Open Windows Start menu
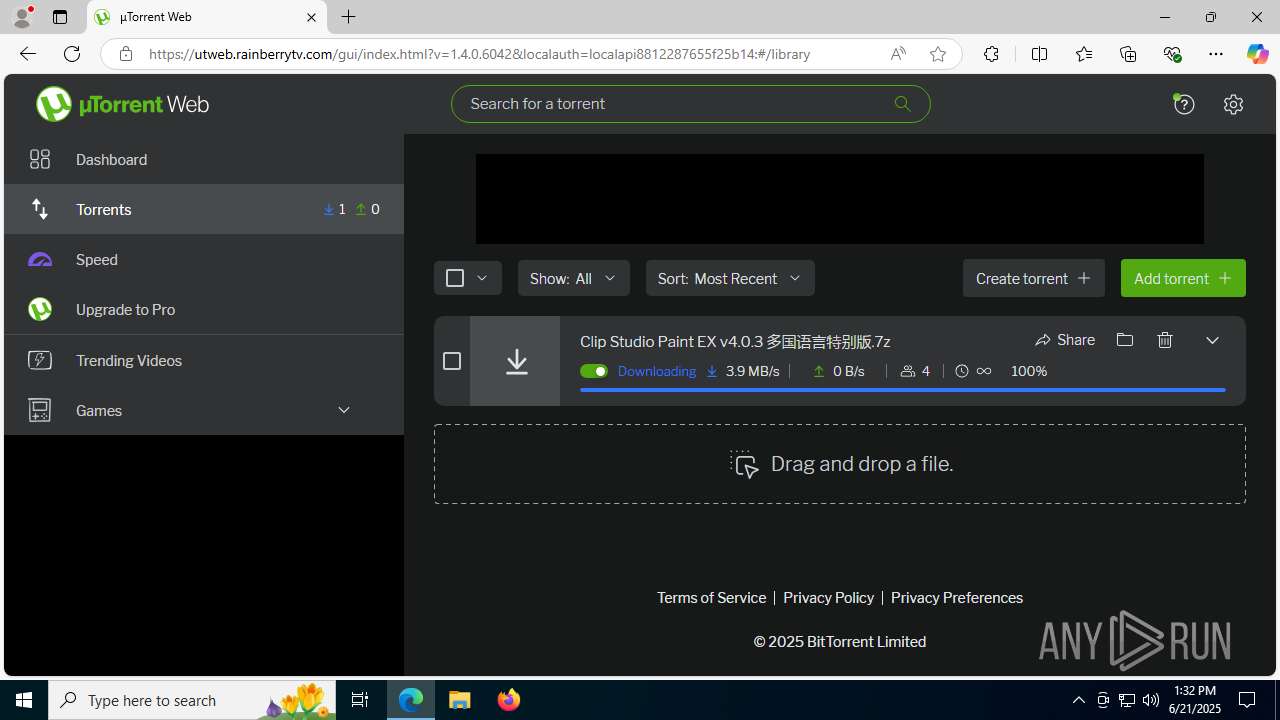The height and width of the screenshot is (720, 1280). pos(24,700)
